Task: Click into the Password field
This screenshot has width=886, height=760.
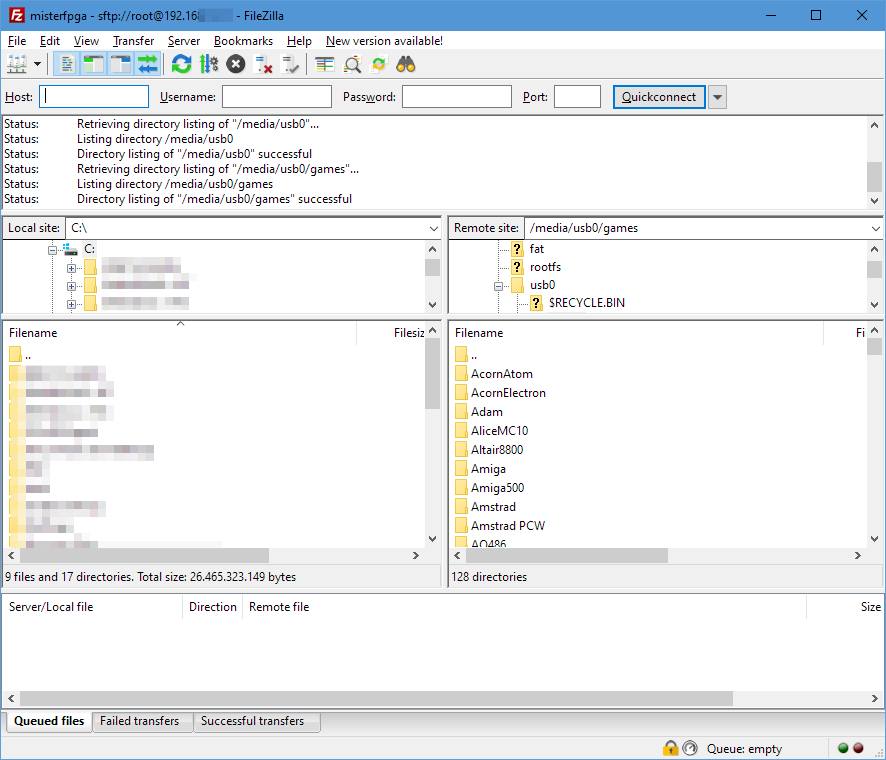Action: (x=457, y=97)
